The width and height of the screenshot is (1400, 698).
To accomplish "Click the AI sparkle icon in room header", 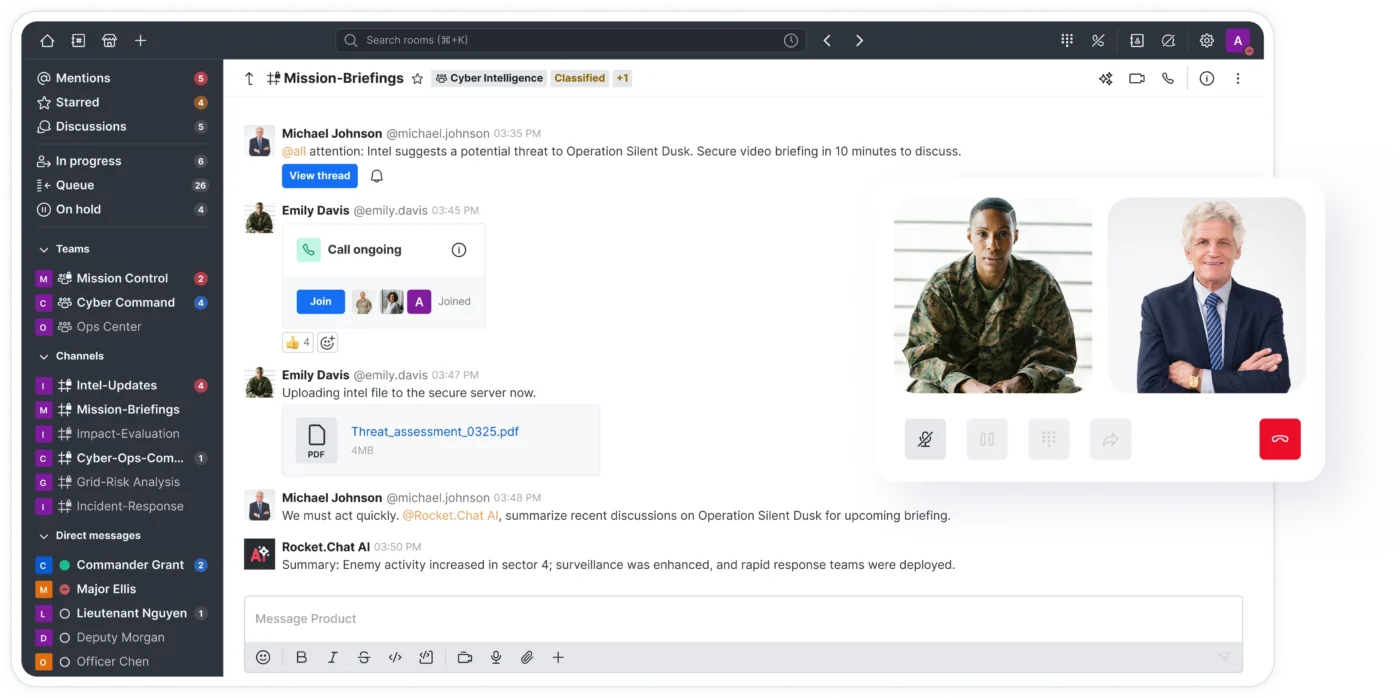I will click(1106, 78).
